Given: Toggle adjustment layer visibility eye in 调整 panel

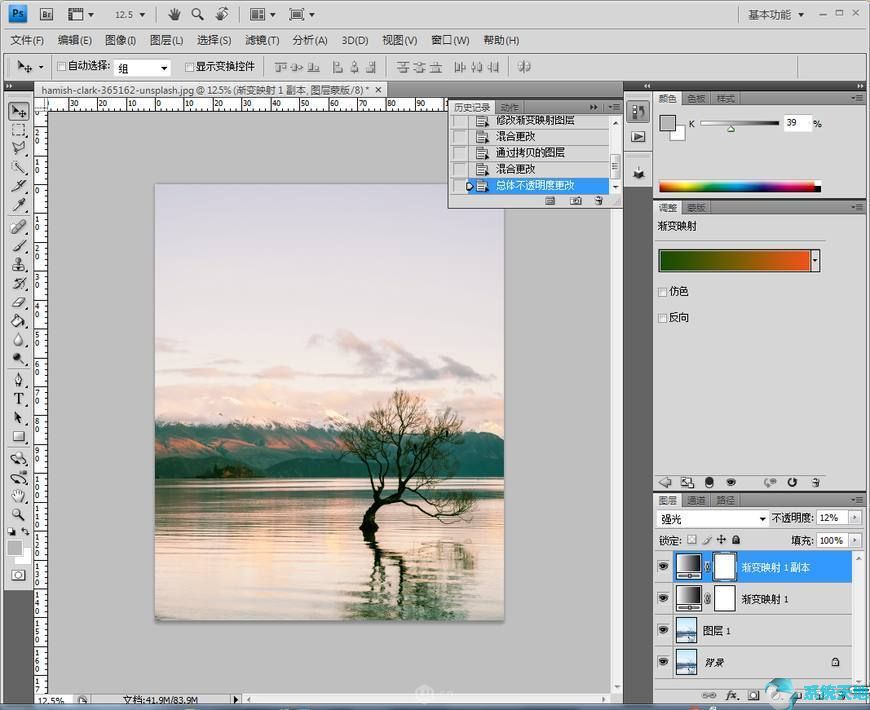Looking at the screenshot, I should [x=731, y=483].
